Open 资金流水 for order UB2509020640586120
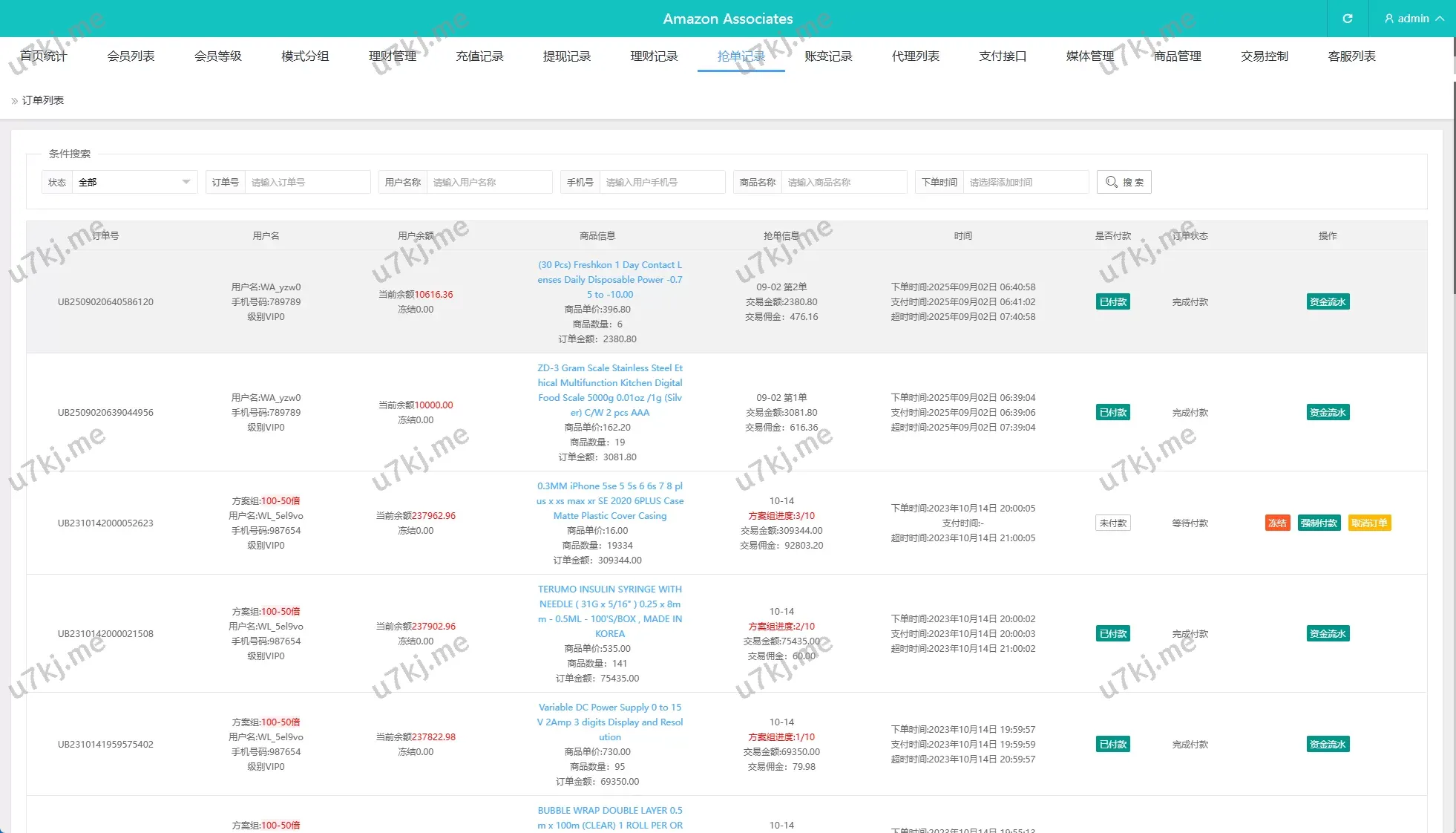Viewport: 1456px width, 833px height. pos(1328,302)
